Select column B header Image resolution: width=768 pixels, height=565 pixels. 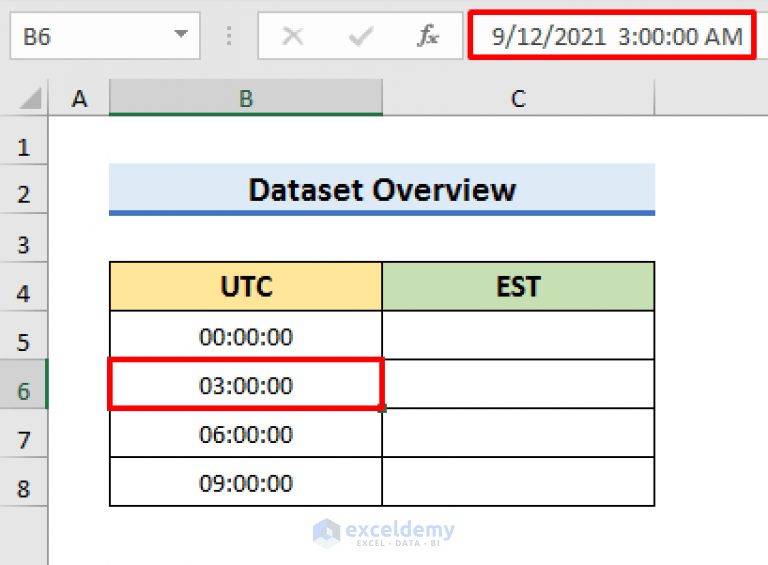pyautogui.click(x=245, y=98)
